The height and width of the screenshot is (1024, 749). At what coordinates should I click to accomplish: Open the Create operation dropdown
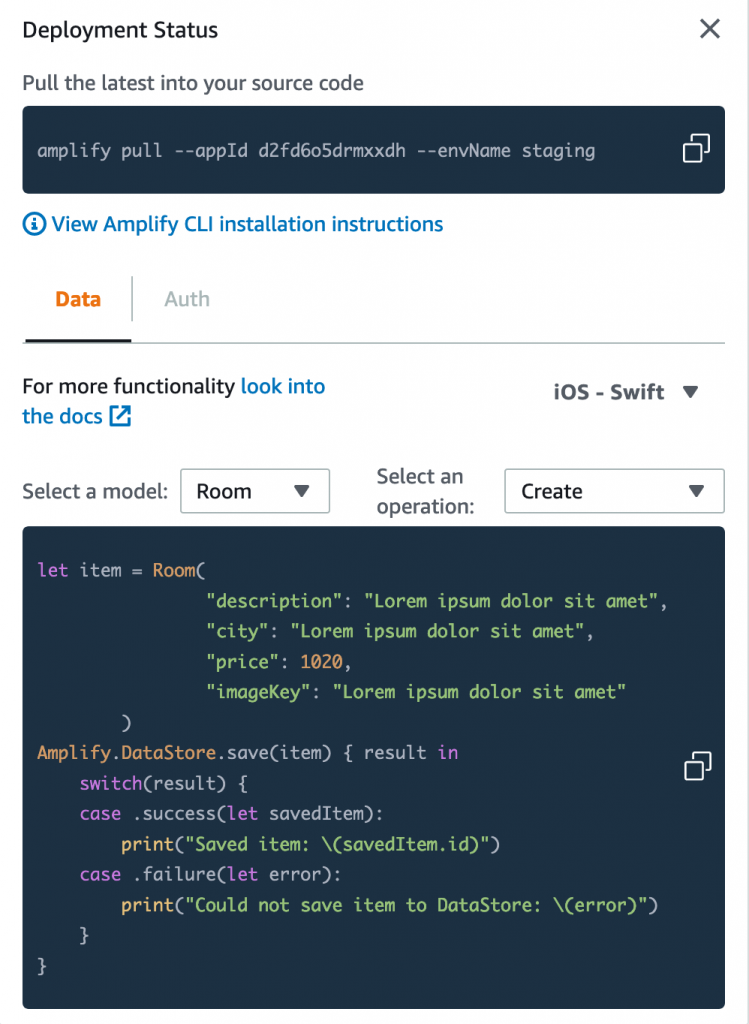(x=614, y=491)
